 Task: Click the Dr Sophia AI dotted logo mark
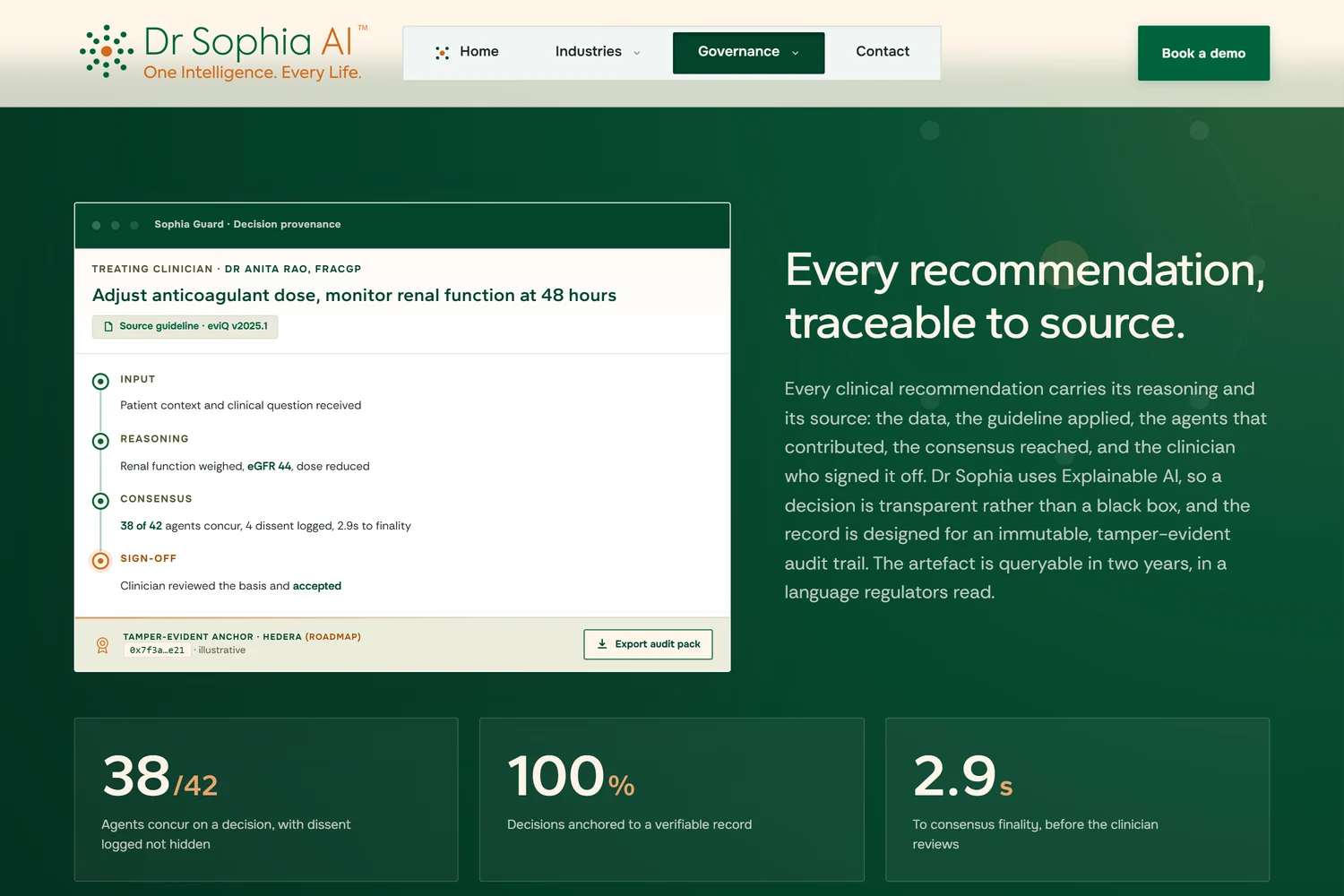pyautogui.click(x=107, y=51)
